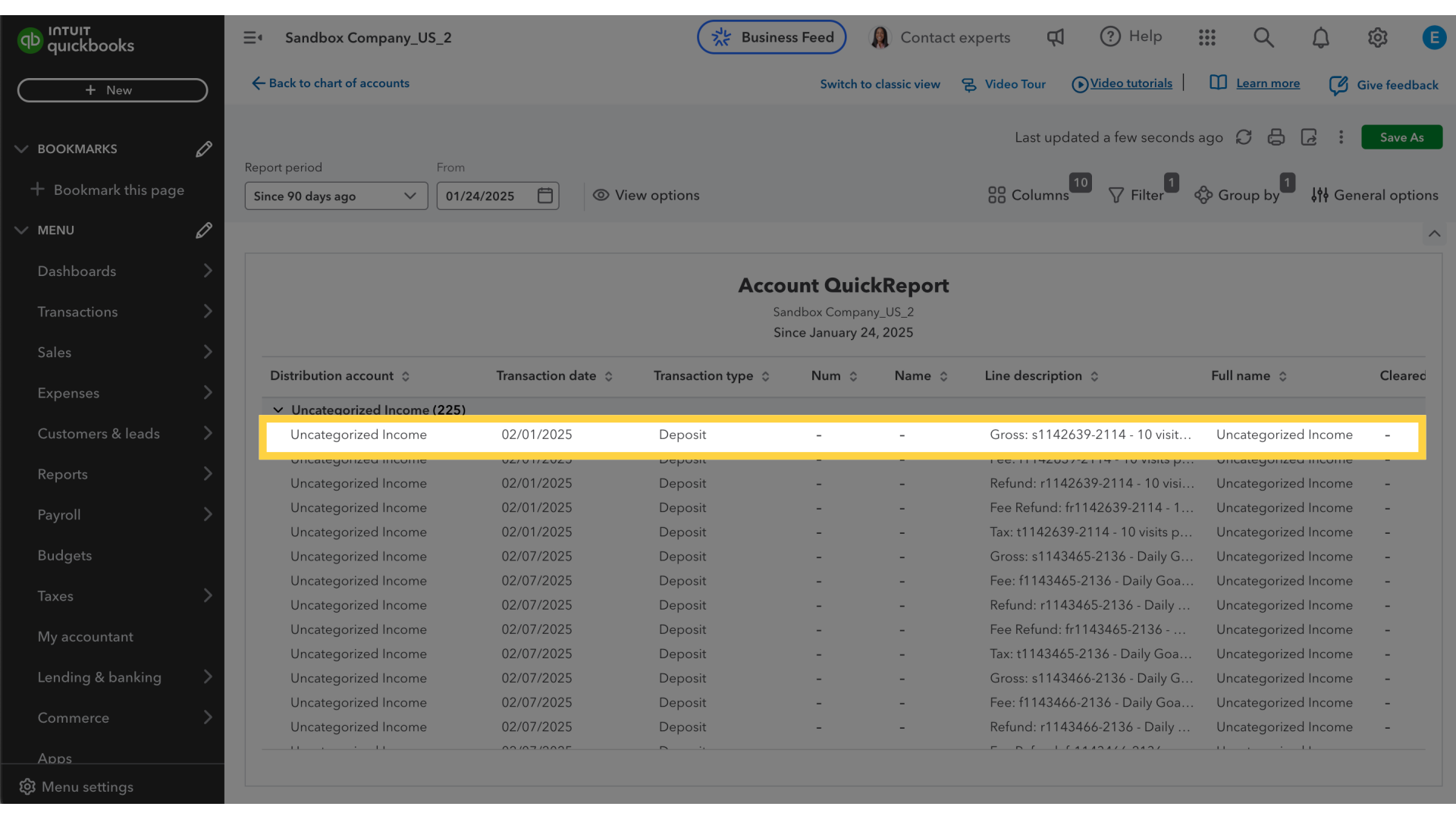
Task: Collapse the left navigation menu icon
Action: coord(253,37)
